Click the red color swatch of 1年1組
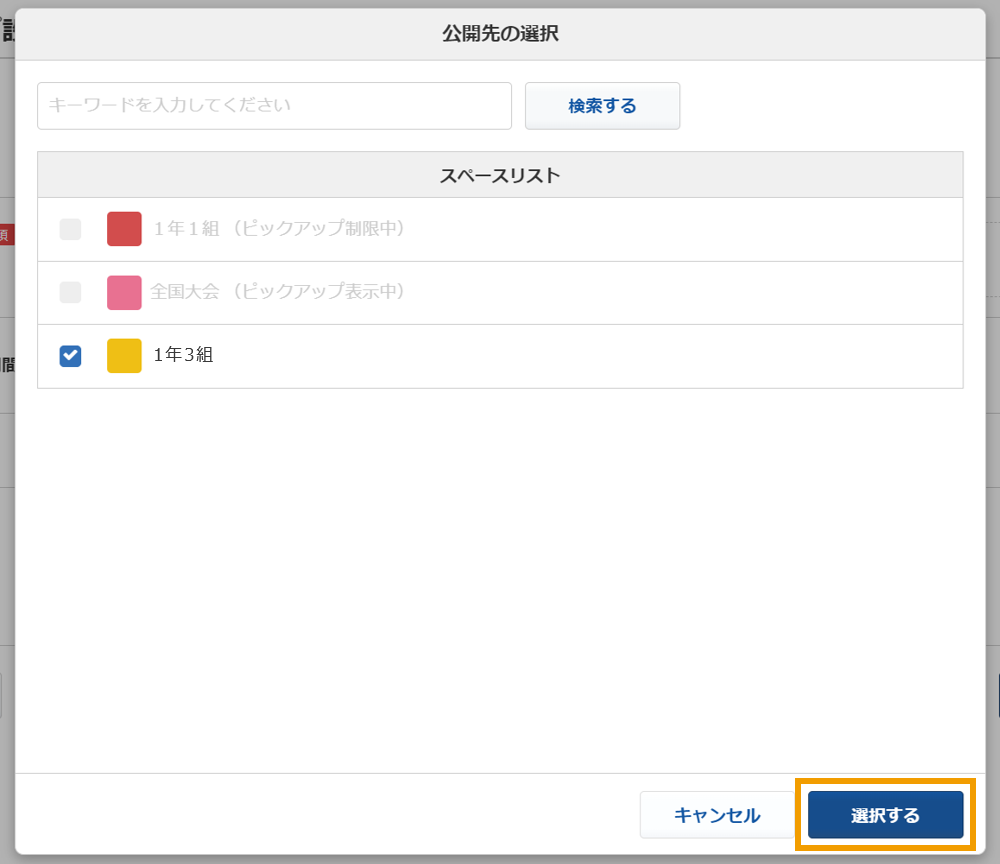Screen dimensions: 1000x864 point(124,229)
